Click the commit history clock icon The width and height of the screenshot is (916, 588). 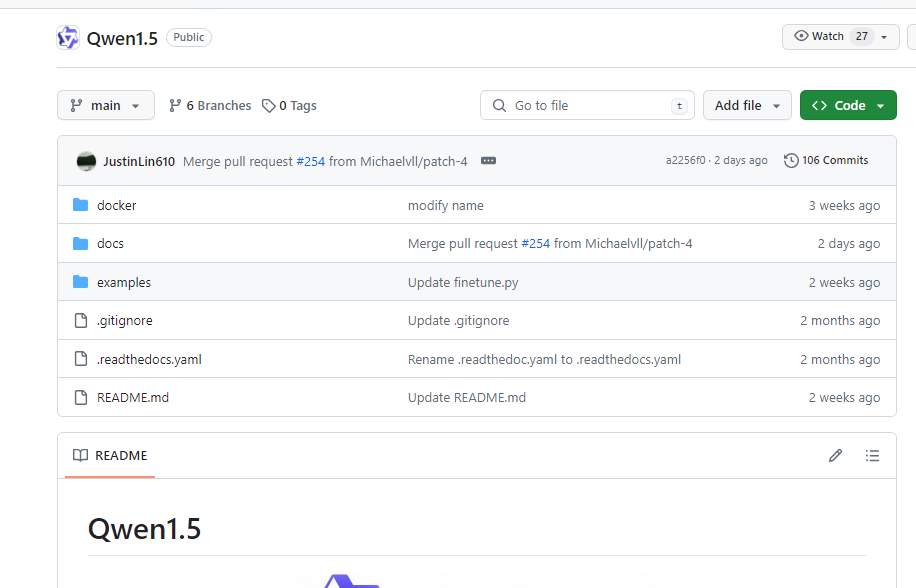point(791,161)
